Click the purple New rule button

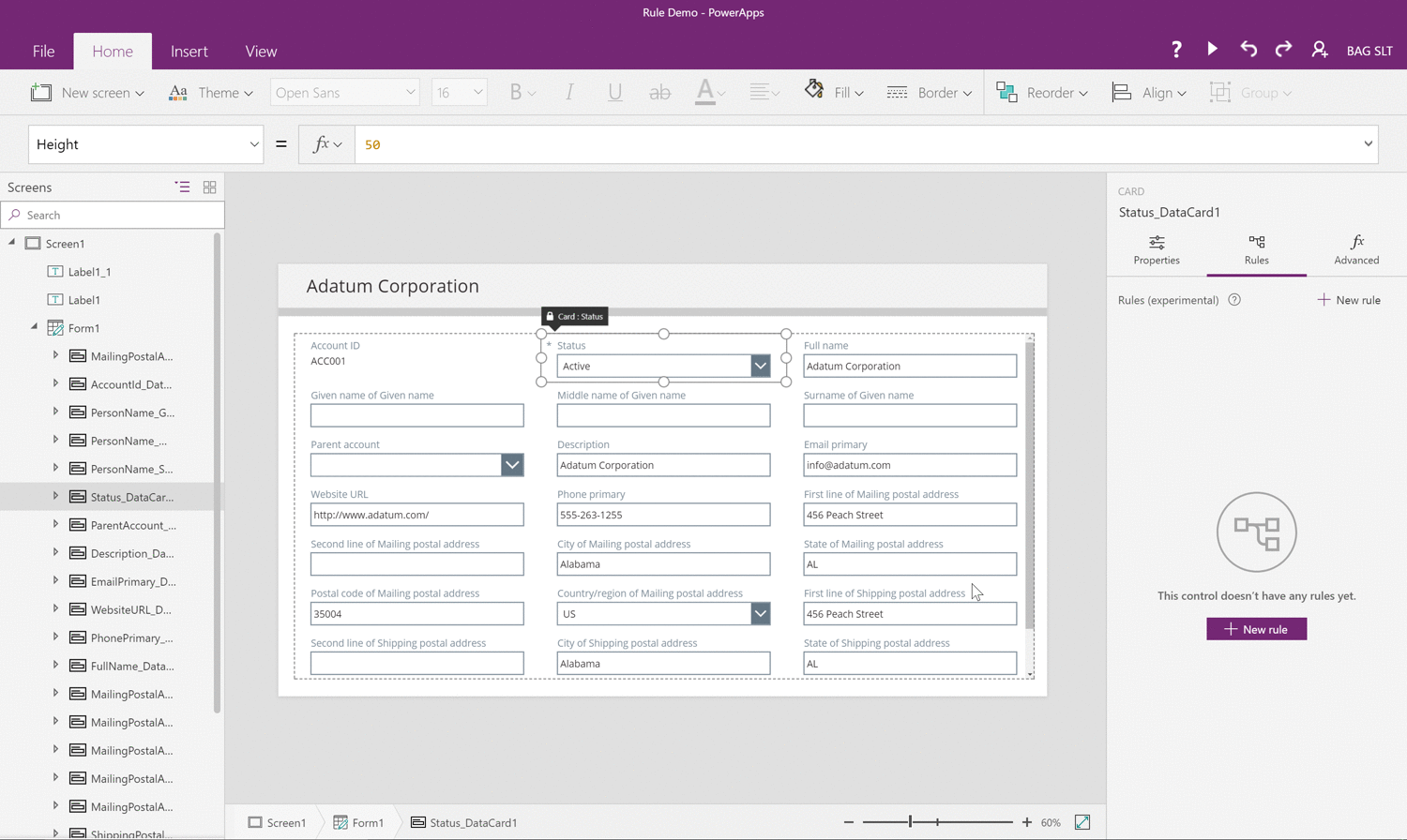tap(1256, 629)
